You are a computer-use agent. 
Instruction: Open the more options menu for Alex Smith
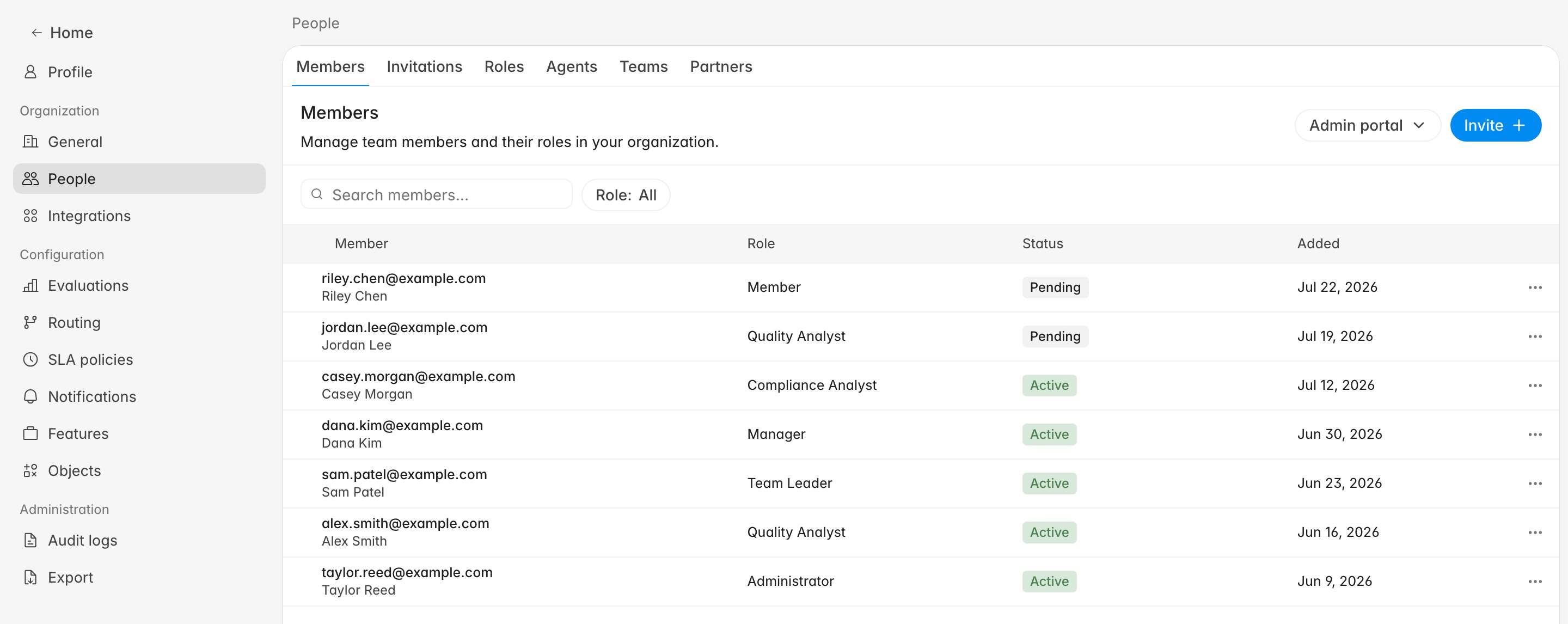coord(1535,533)
